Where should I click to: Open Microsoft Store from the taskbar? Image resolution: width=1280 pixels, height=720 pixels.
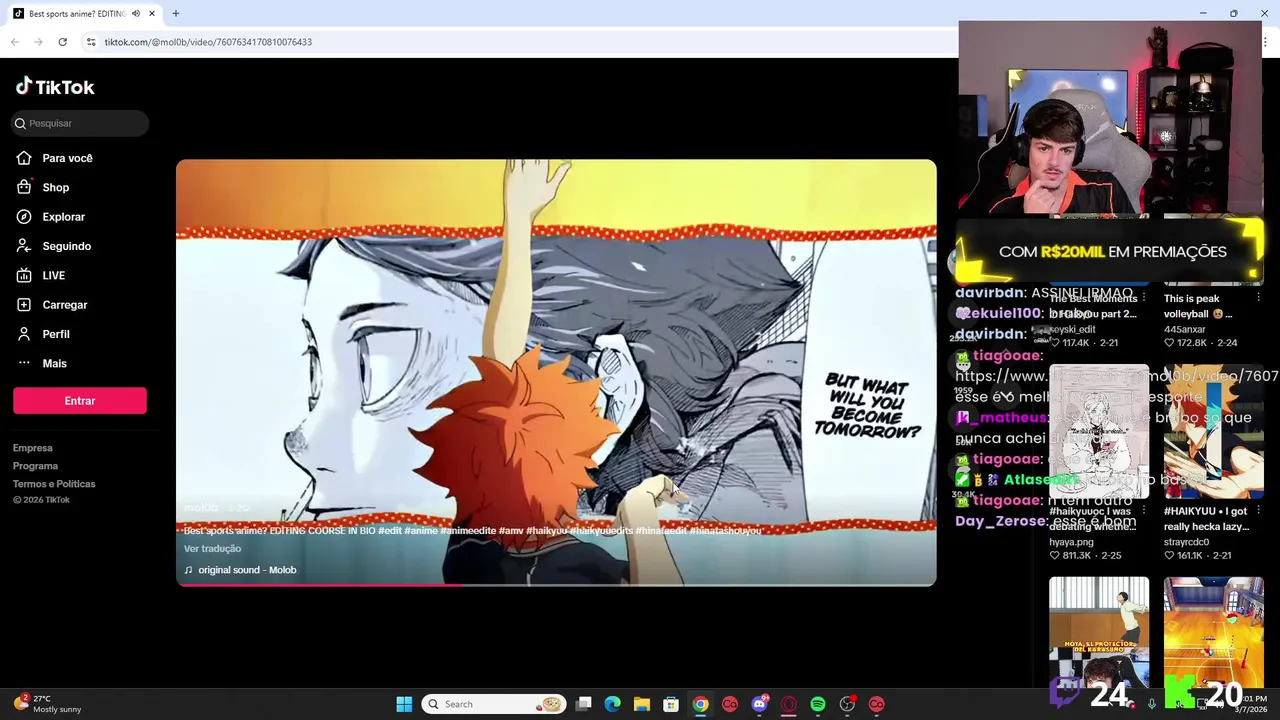[x=671, y=704]
